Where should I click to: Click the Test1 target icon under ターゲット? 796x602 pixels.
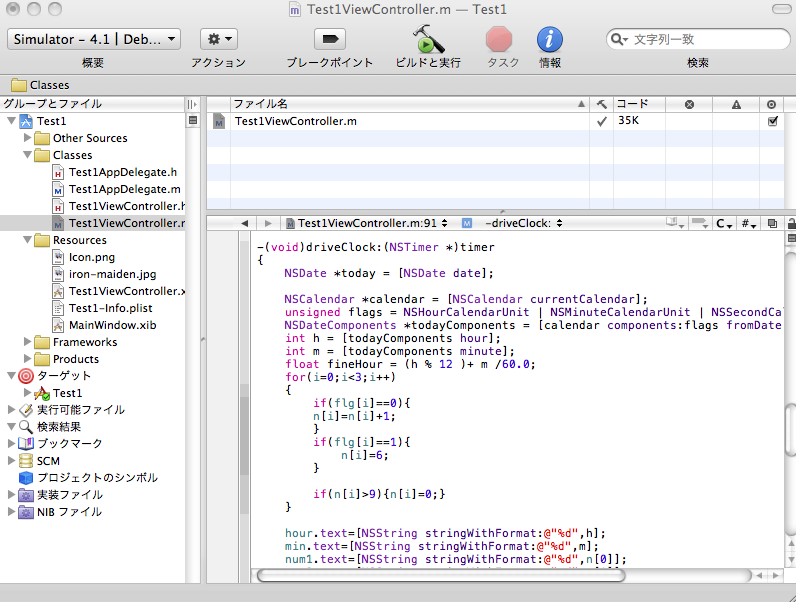pos(42,393)
